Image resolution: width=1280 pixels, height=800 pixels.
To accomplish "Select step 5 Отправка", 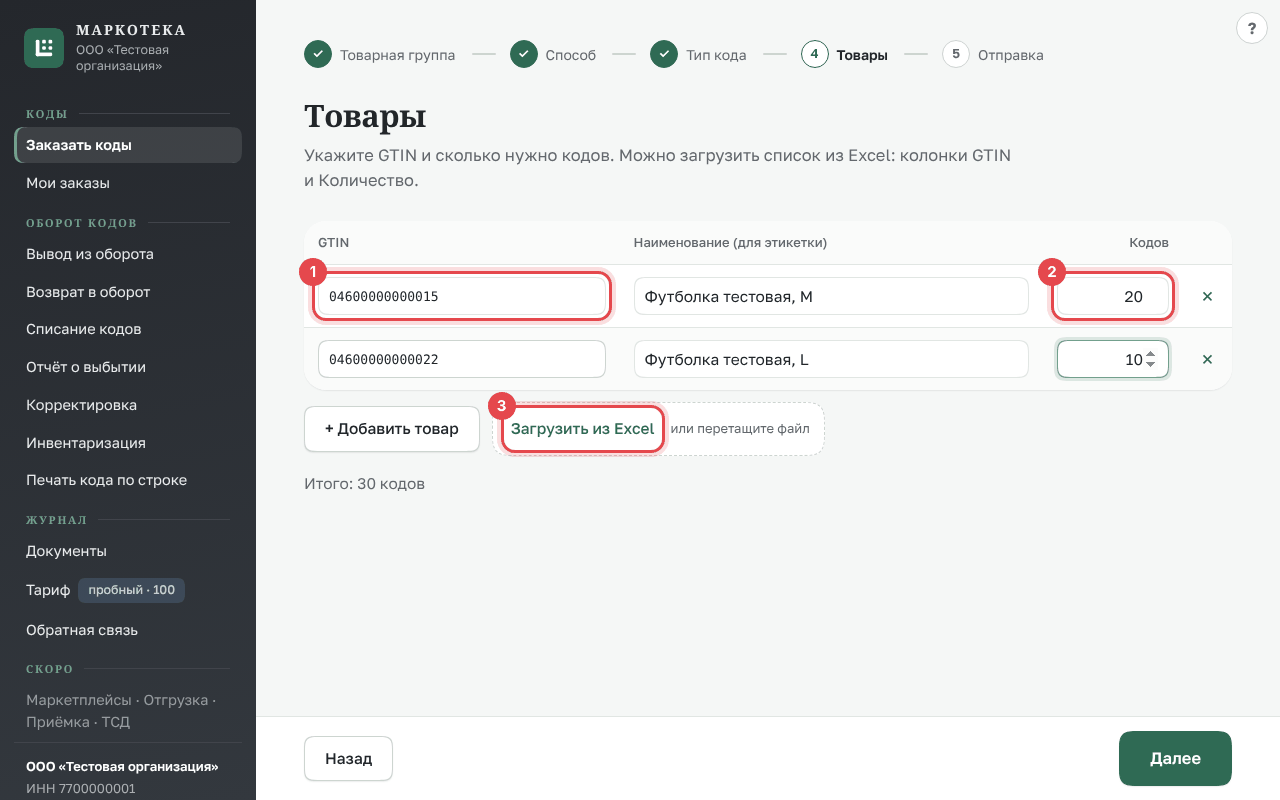I will coord(993,55).
